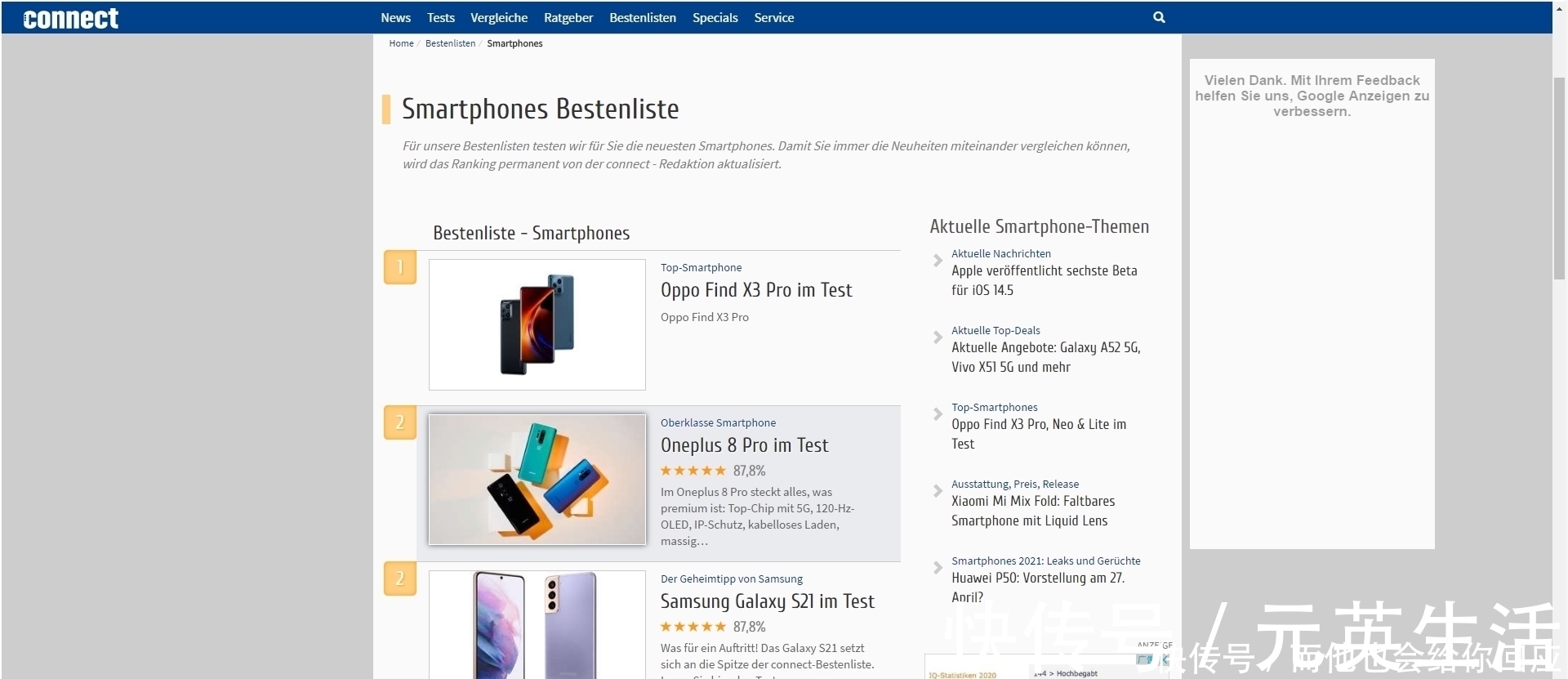Click Aktuelle Nachrichten label
This screenshot has width=1568, height=679.
pyautogui.click(x=1001, y=253)
